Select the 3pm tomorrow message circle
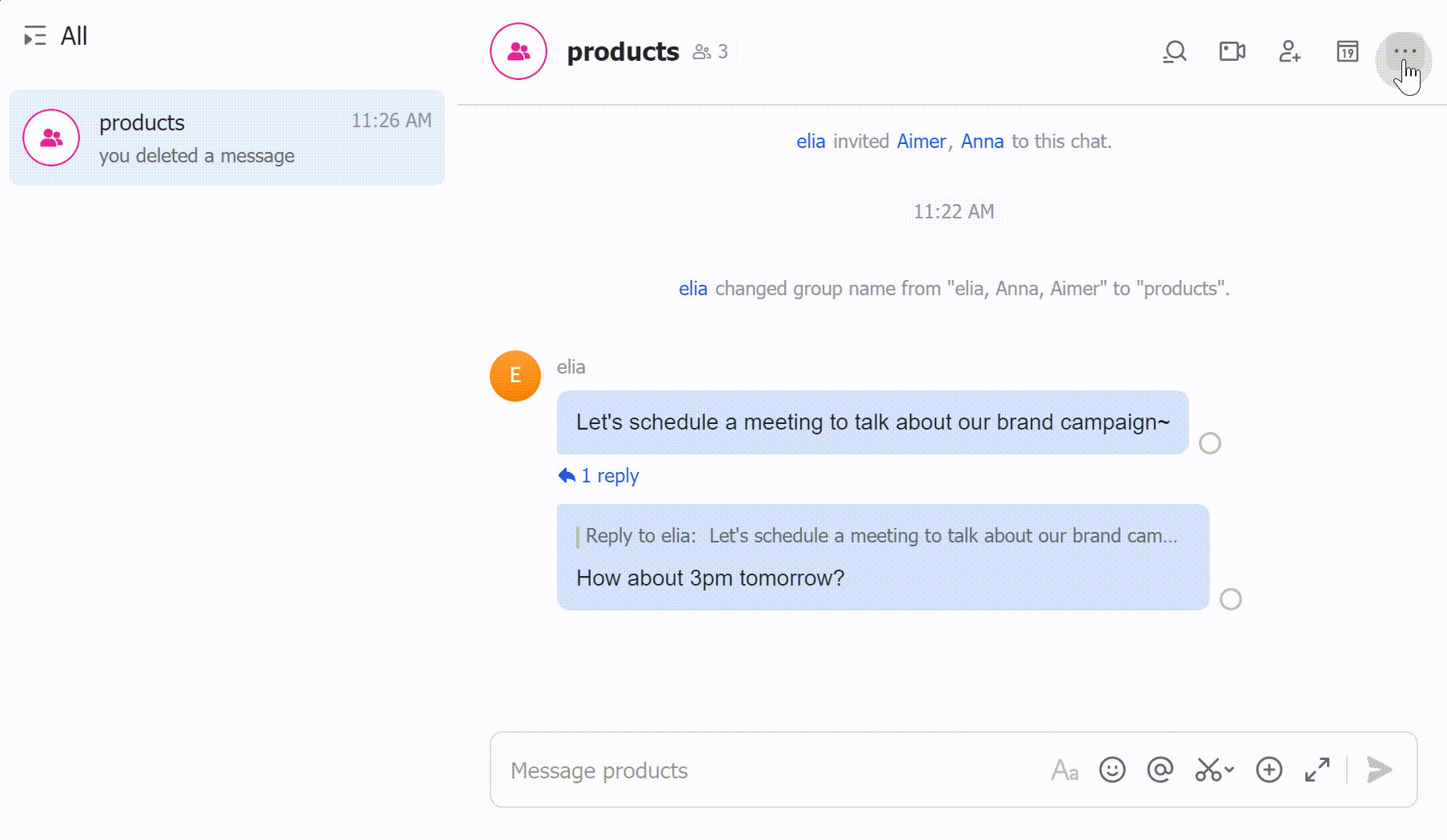Image resolution: width=1447 pixels, height=840 pixels. pos(1231,598)
